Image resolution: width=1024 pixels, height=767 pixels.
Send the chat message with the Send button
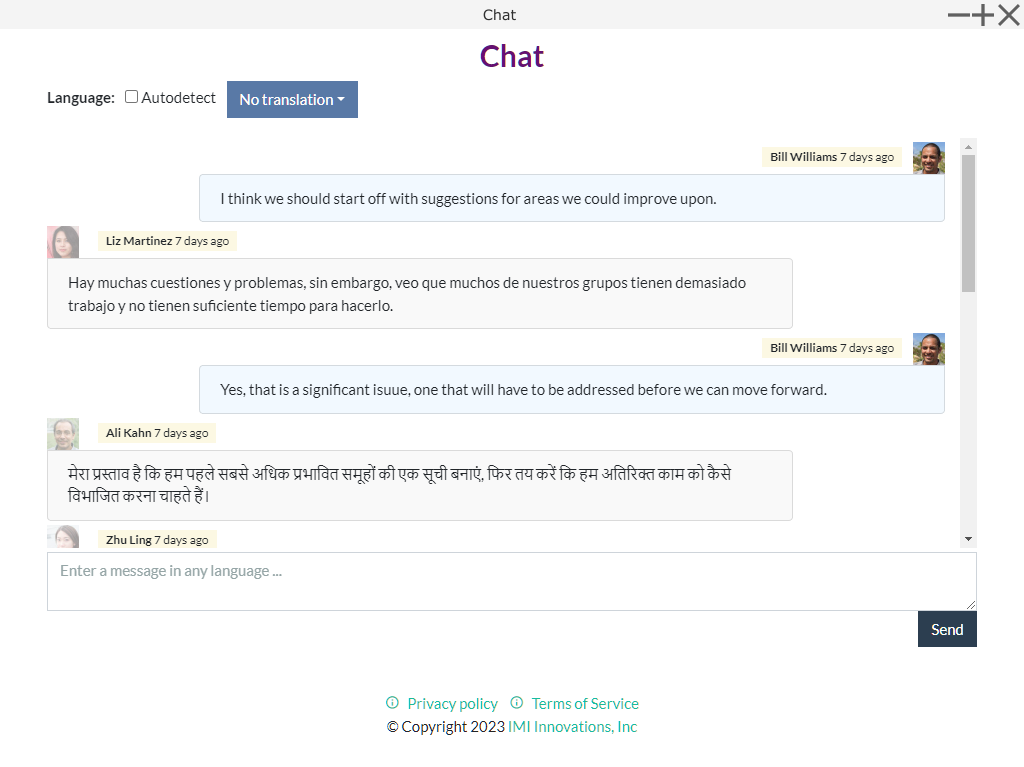pyautogui.click(x=946, y=629)
